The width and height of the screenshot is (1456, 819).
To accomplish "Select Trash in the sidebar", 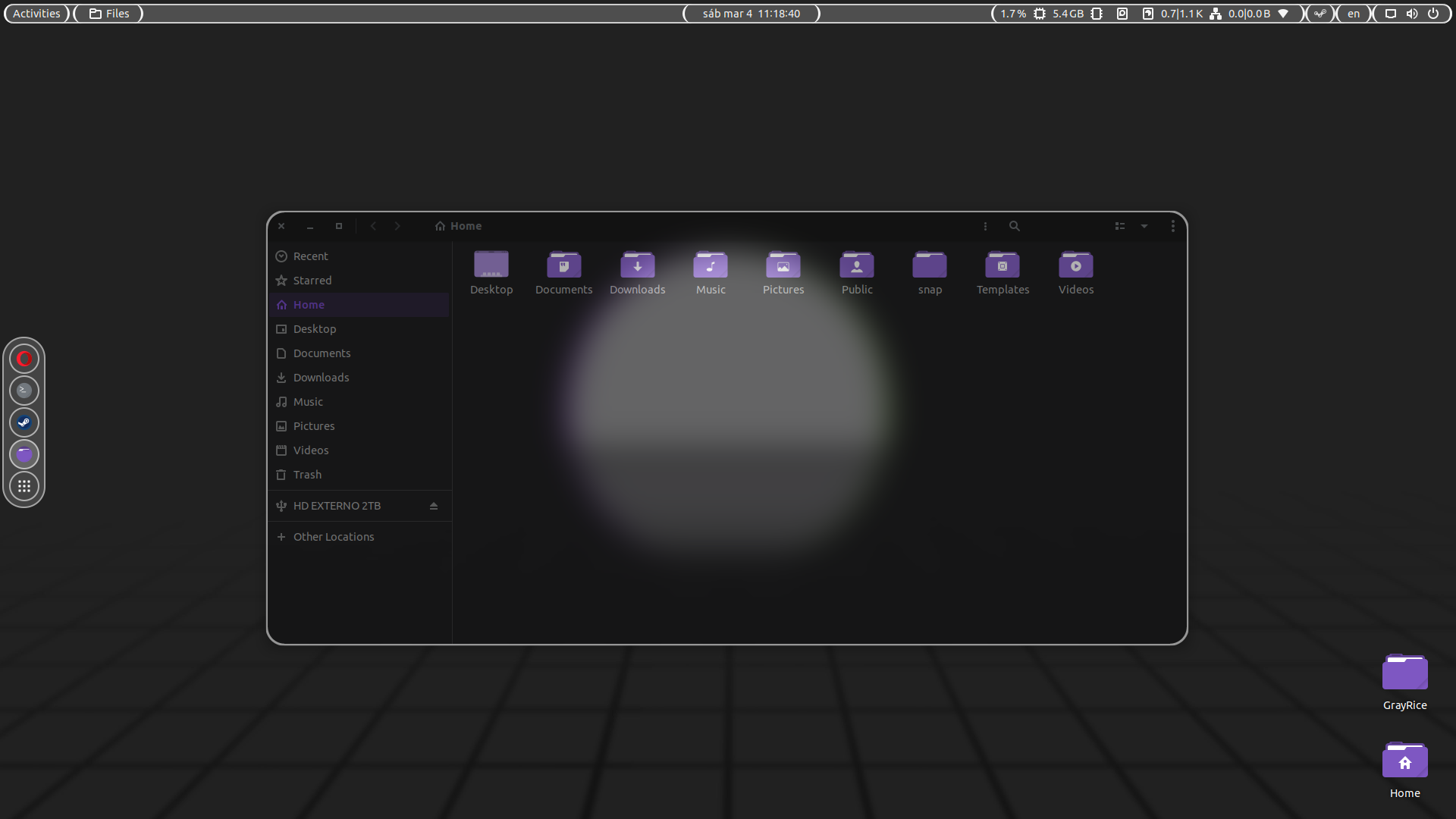I will coord(307,475).
